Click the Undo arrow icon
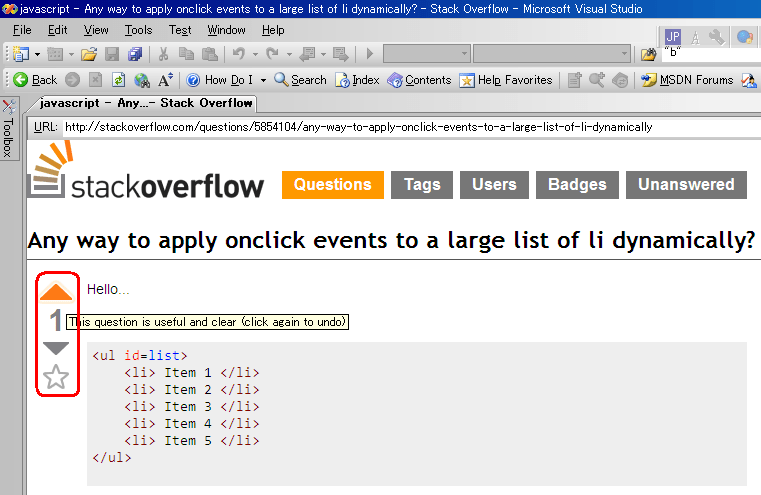 coord(239,53)
